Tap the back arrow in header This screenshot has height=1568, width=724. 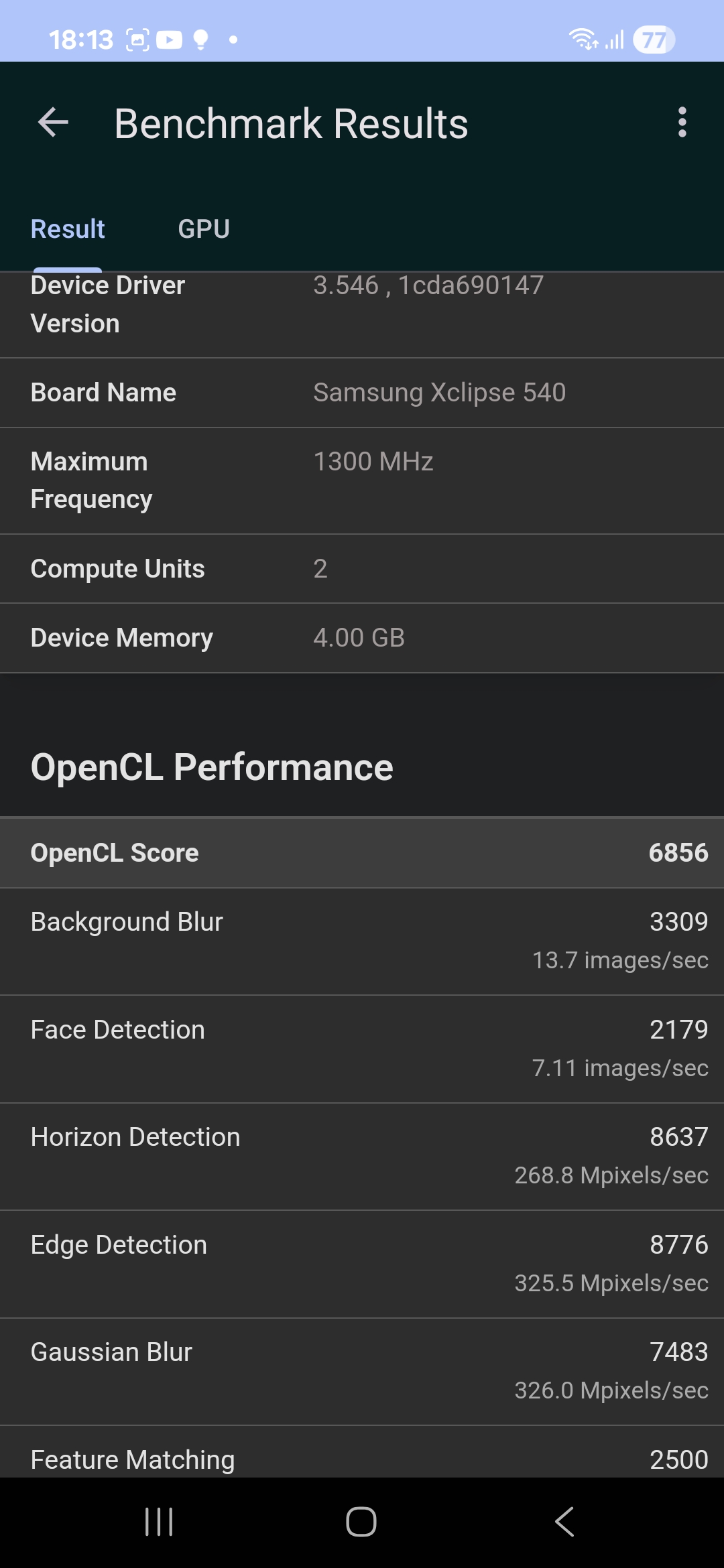pyautogui.click(x=54, y=123)
